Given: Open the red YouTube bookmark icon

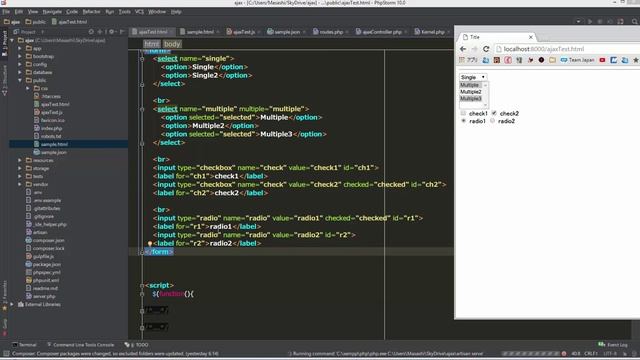Looking at the screenshot, I should (602, 60).
